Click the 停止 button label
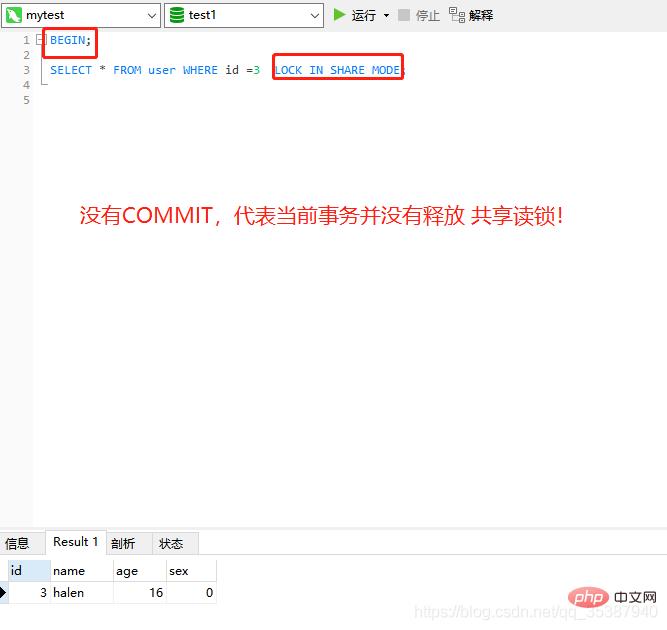667x630 pixels. coord(428,16)
